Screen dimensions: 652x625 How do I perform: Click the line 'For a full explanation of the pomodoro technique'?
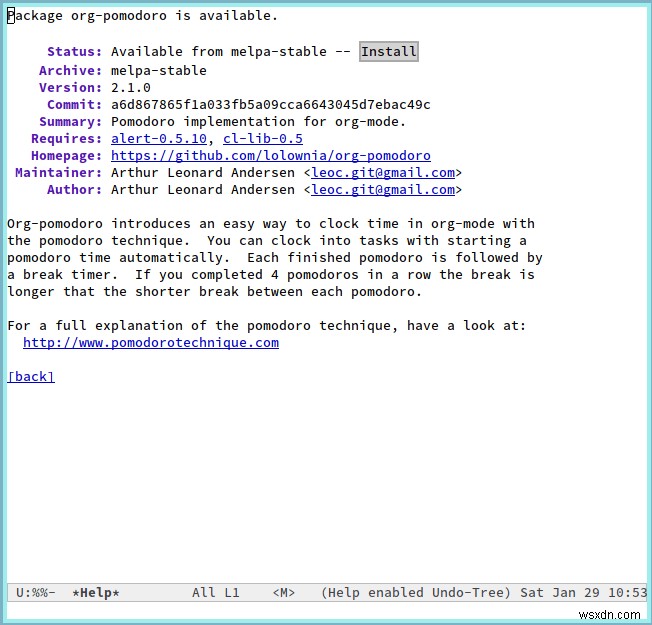[267, 326]
